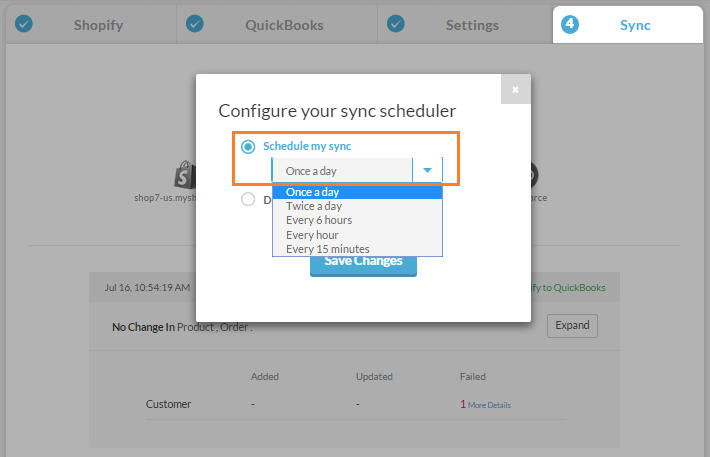Screen dimensions: 710x457
Task: Click the Expand button in sync log
Action: [x=572, y=326]
